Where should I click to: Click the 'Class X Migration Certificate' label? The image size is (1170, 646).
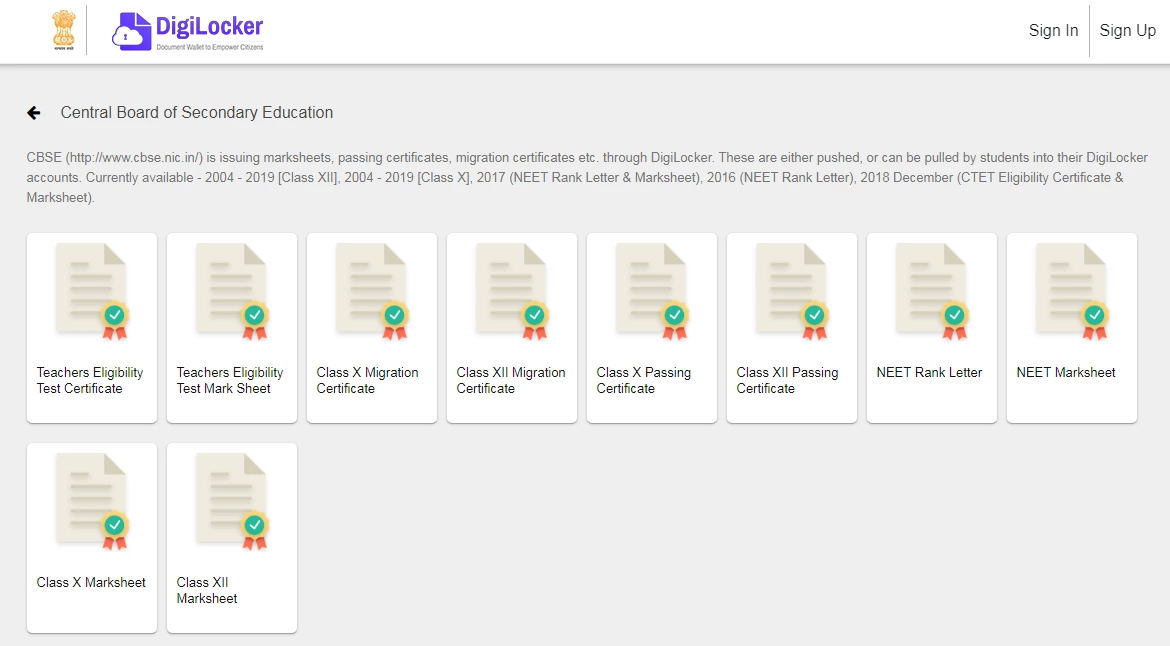pos(367,380)
